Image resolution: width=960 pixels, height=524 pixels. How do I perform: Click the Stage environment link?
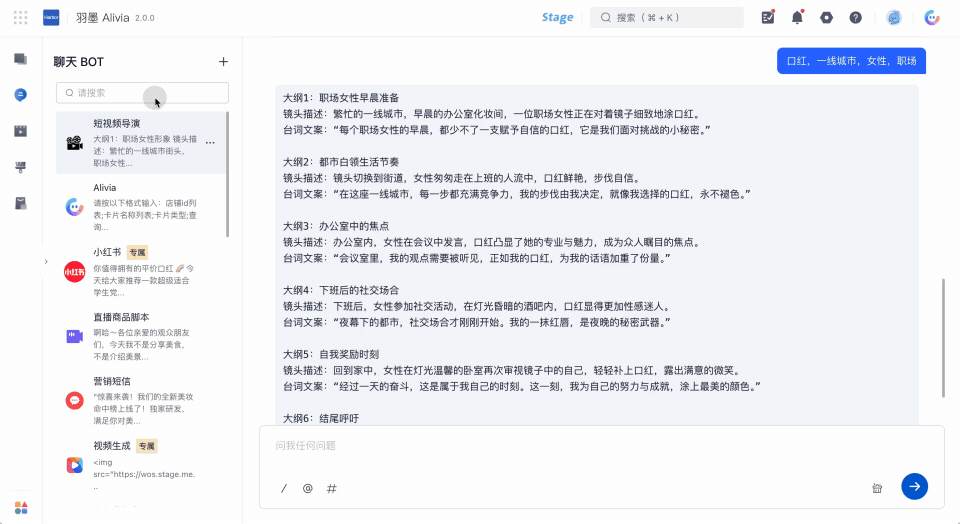tap(557, 17)
